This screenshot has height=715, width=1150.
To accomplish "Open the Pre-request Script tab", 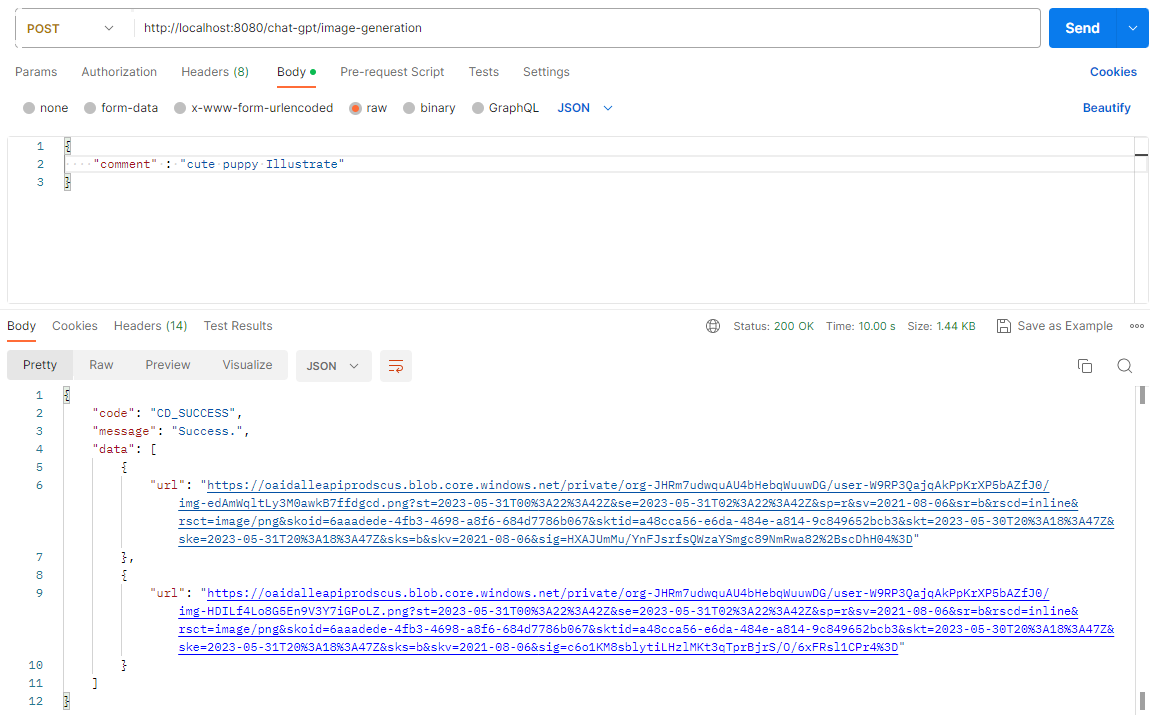I will coord(392,72).
